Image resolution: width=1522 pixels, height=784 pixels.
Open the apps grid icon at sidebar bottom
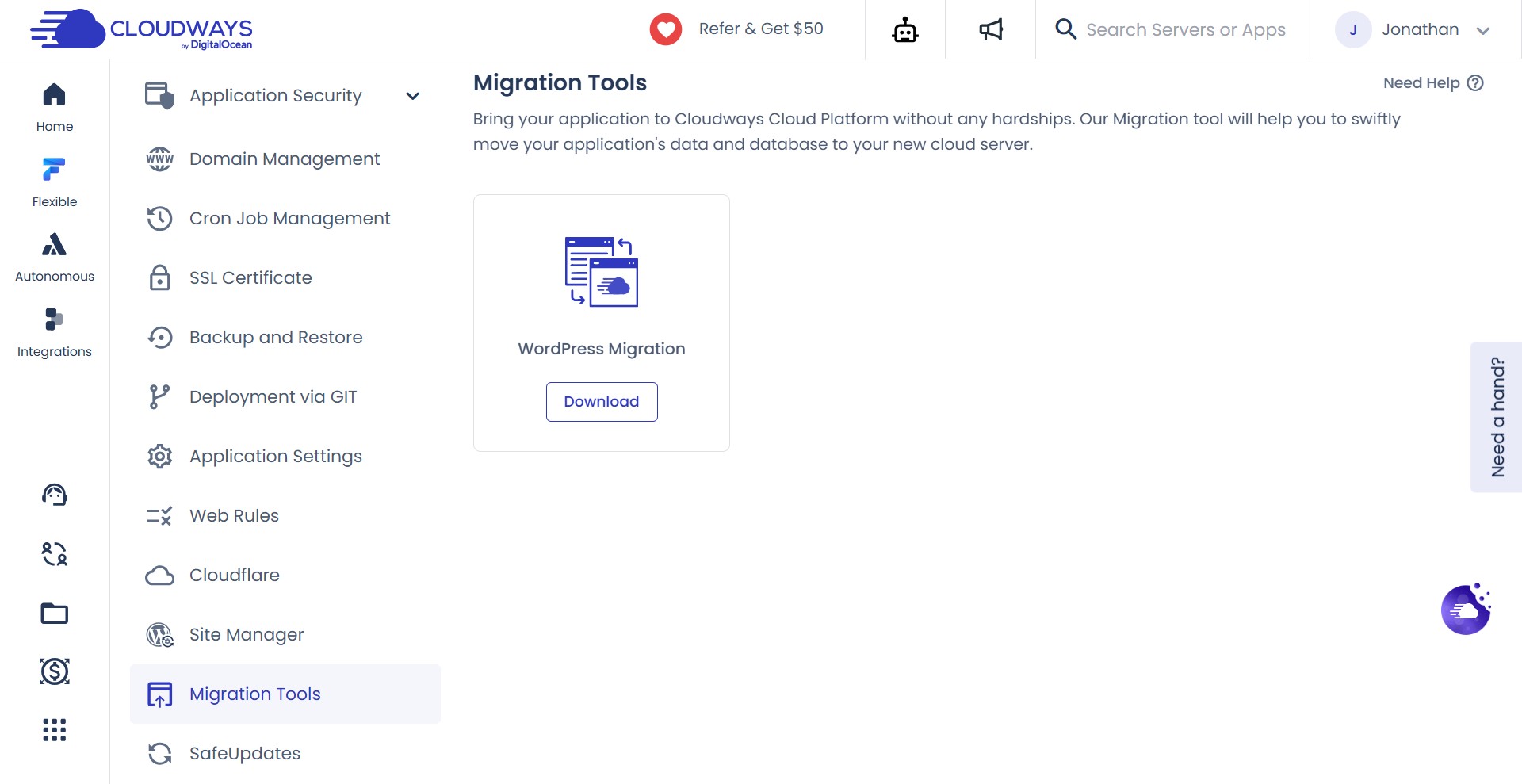click(x=53, y=730)
